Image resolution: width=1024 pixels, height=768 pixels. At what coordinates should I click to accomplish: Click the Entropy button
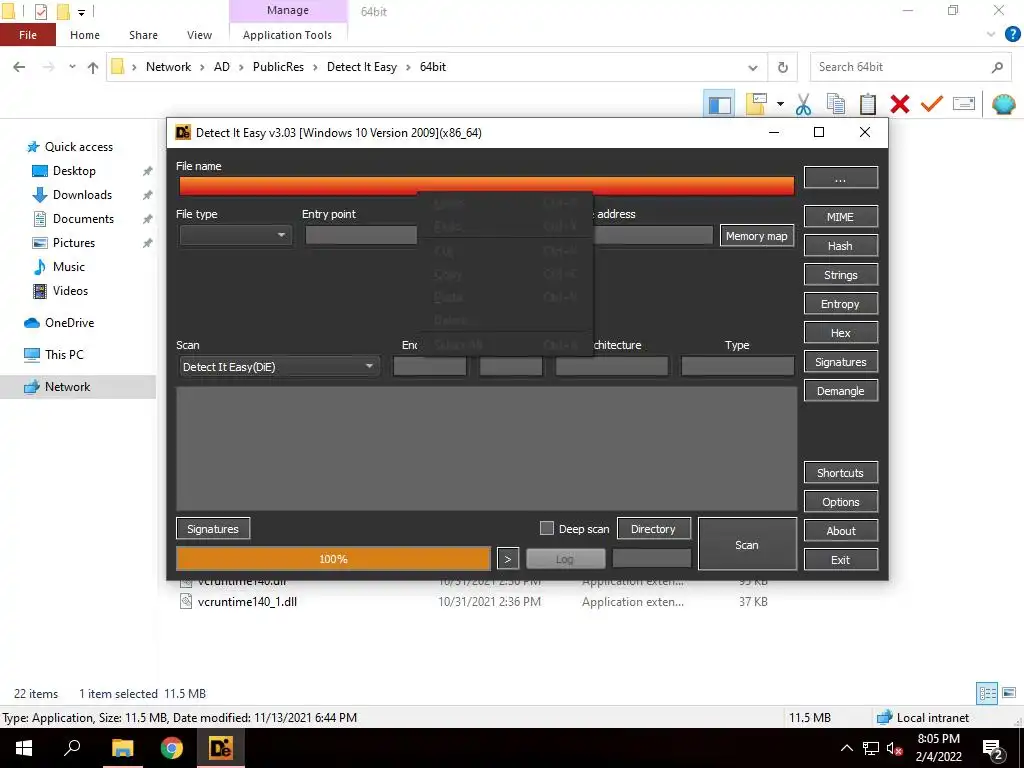(840, 304)
